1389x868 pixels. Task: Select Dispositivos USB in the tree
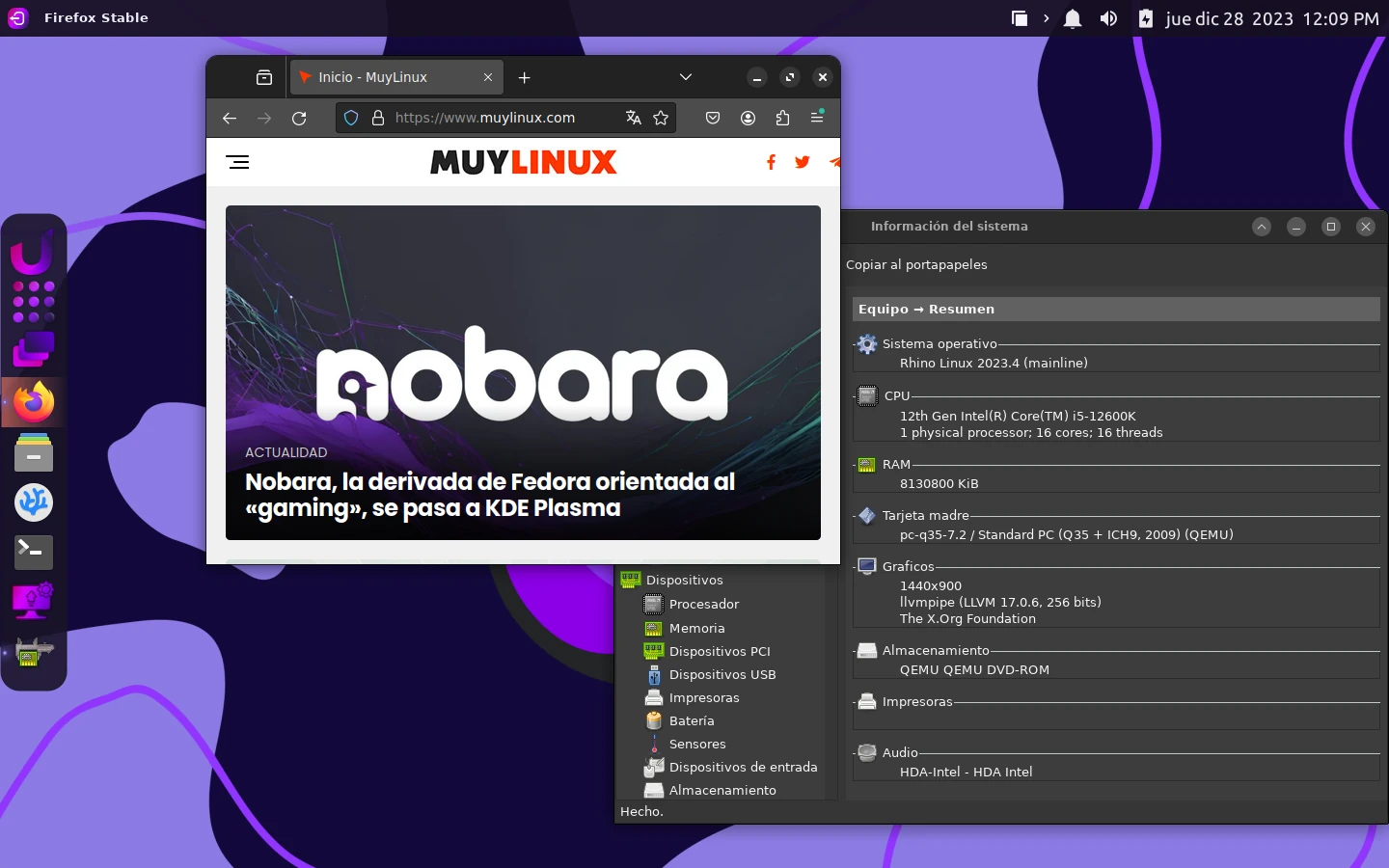(x=722, y=674)
